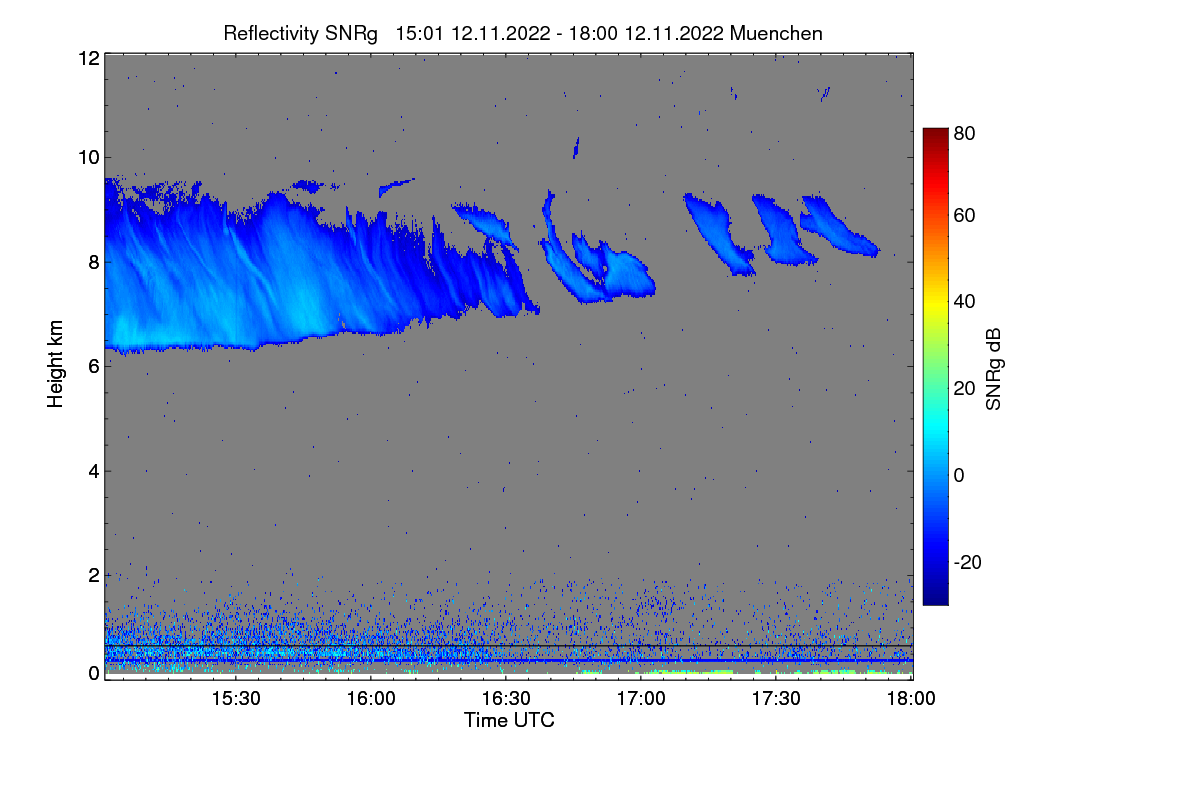1200x800 pixels.
Task: Click the colorbar value '40'
Action: pos(965,301)
